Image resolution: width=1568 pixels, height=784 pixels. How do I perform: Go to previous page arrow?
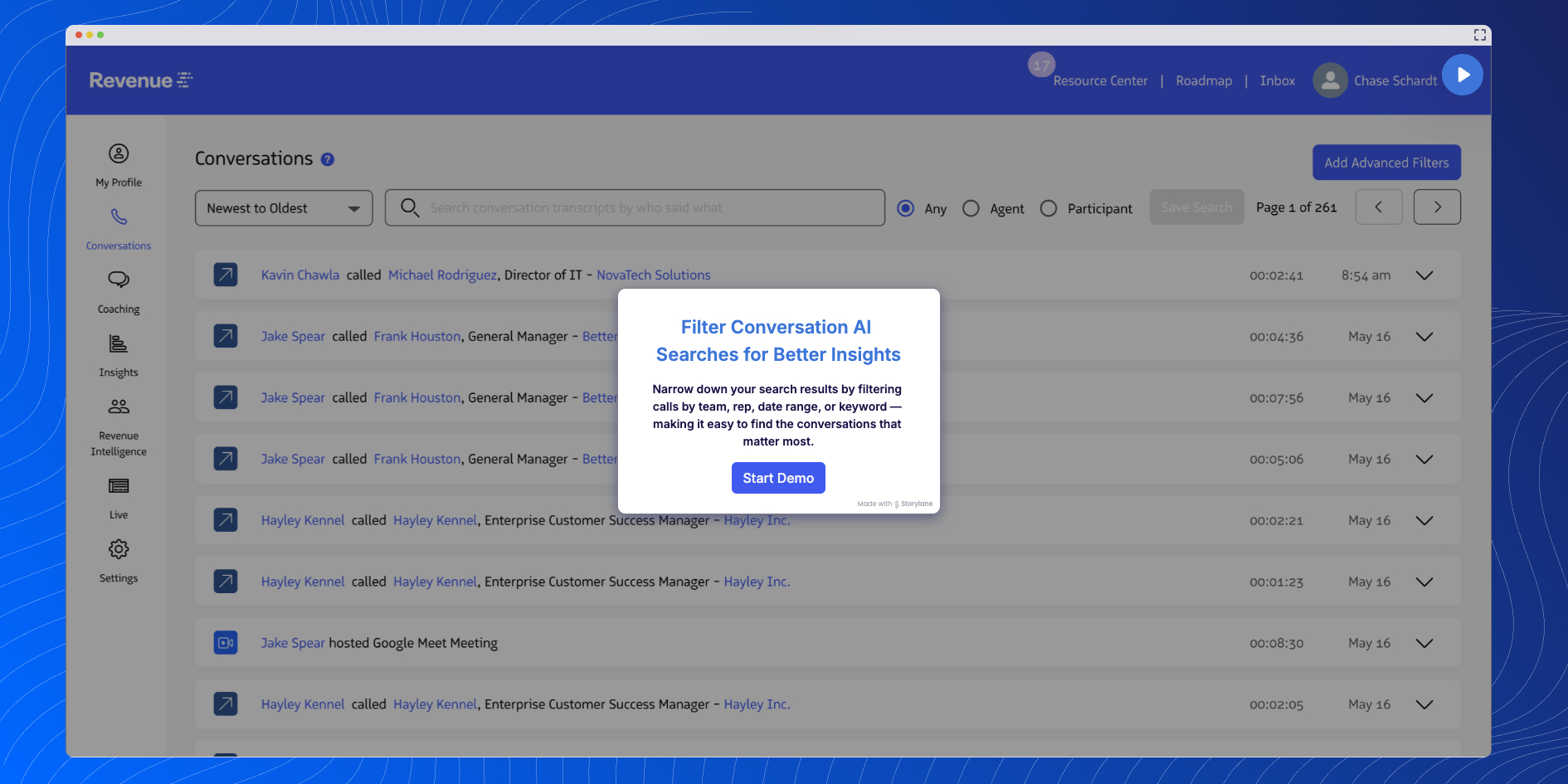(1379, 207)
